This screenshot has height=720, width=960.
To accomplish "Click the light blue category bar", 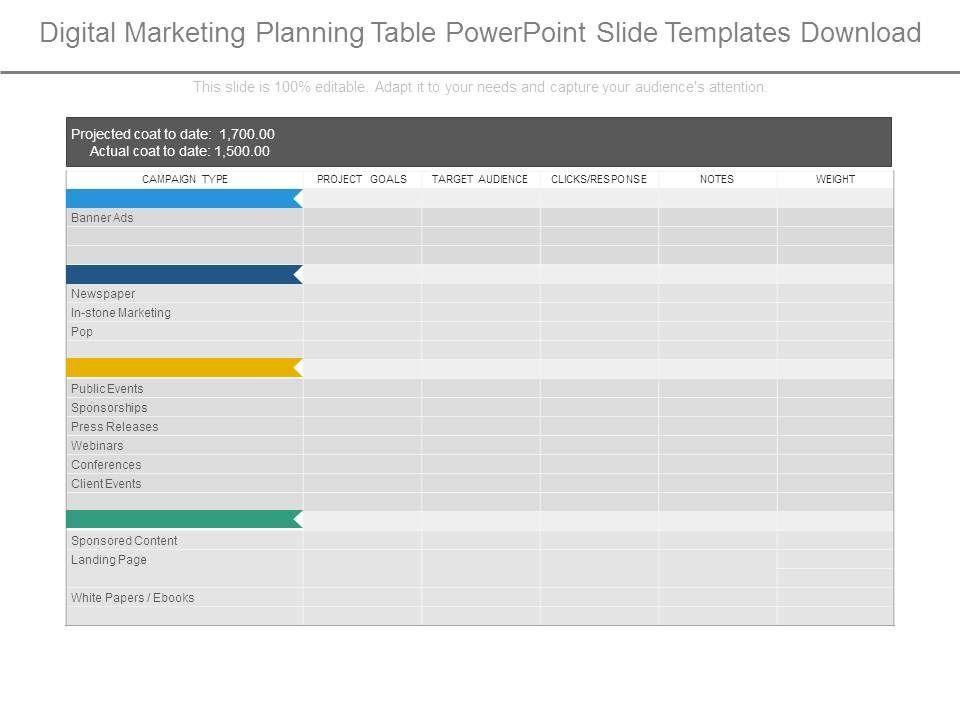I will (183, 198).
